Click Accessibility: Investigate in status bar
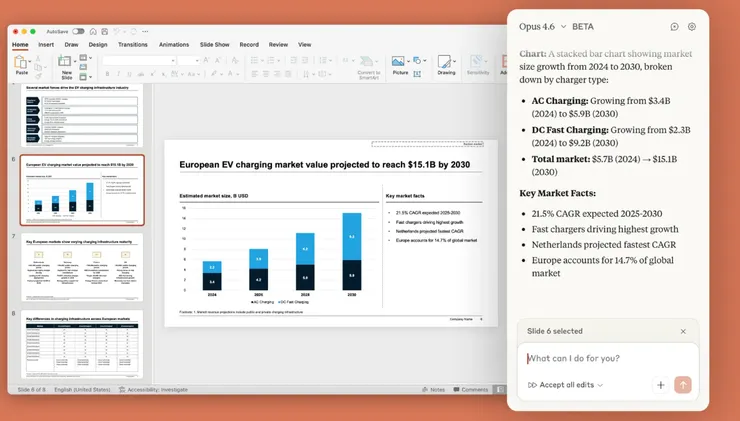The height and width of the screenshot is (421, 740). (153, 390)
